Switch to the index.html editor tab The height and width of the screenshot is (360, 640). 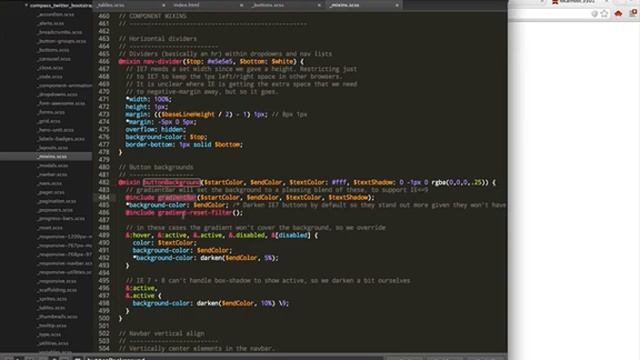click(187, 5)
